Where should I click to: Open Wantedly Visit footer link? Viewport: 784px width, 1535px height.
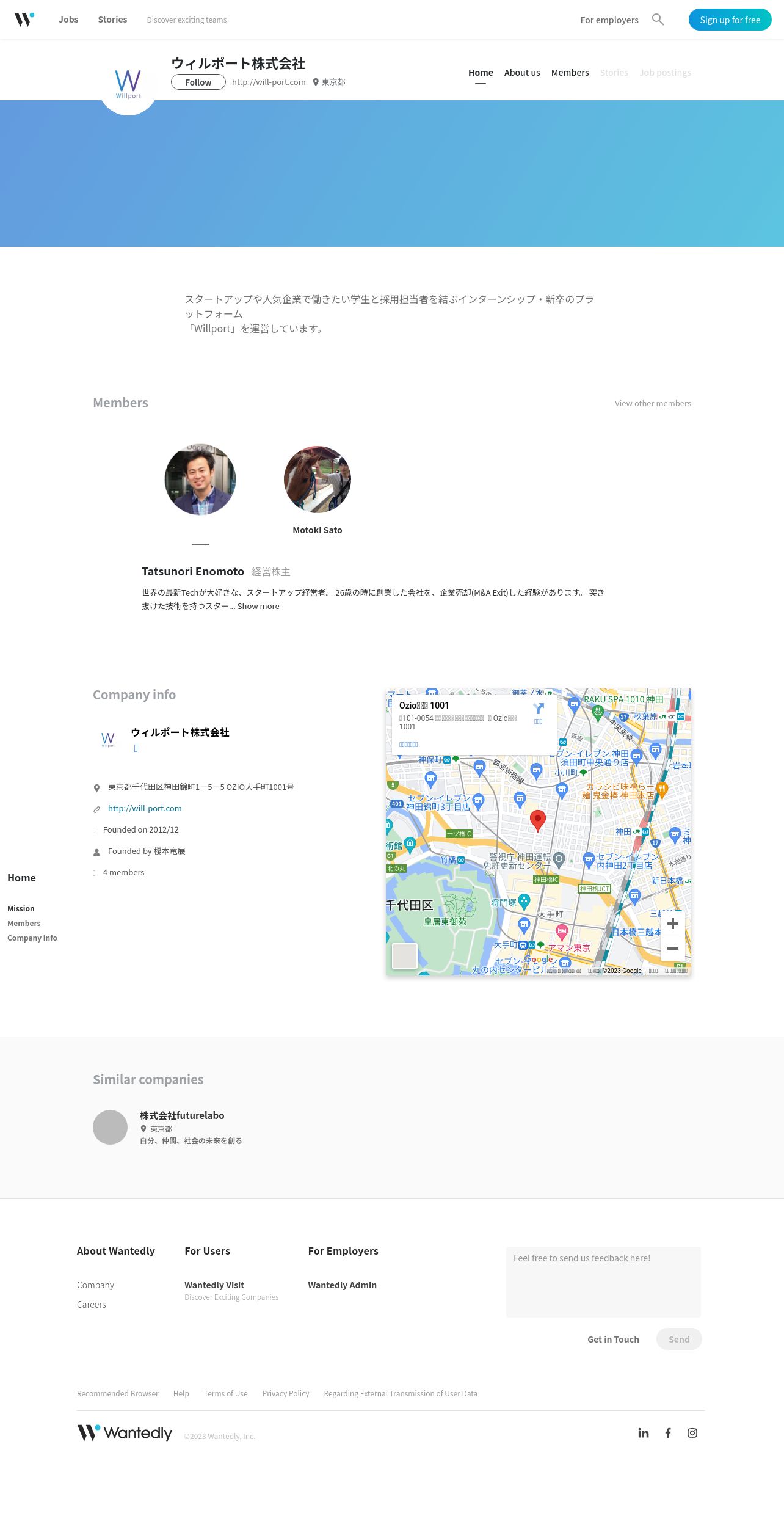[x=214, y=1285]
